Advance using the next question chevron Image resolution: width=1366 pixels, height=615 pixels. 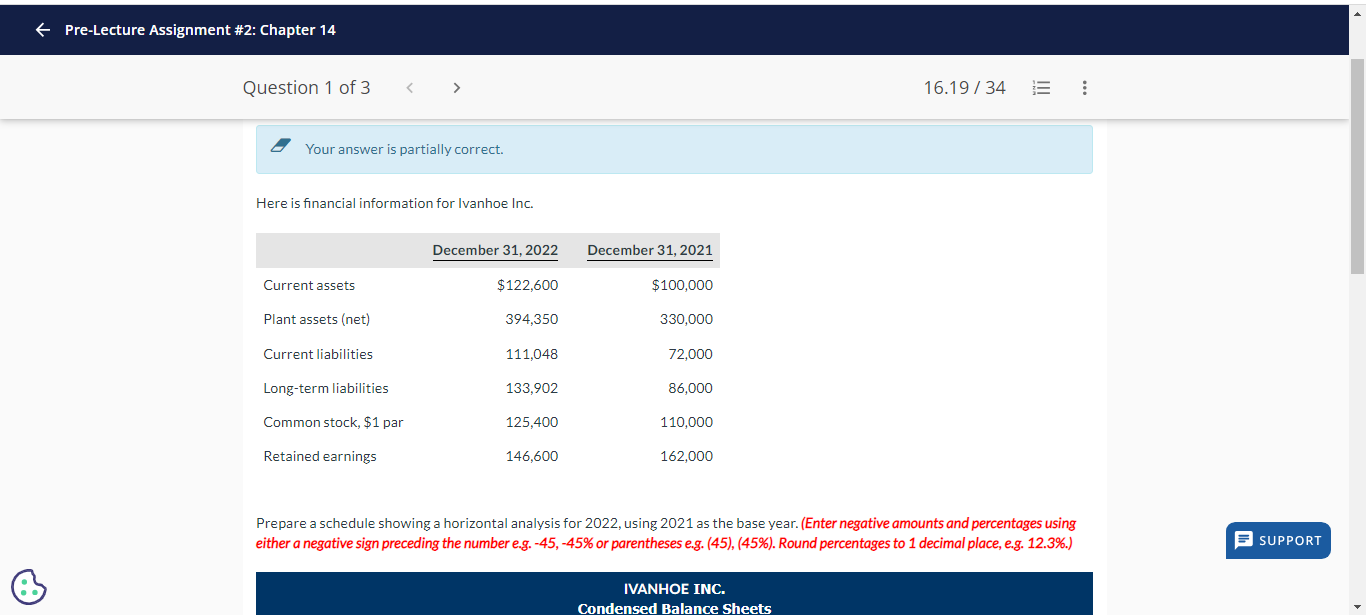pos(456,87)
